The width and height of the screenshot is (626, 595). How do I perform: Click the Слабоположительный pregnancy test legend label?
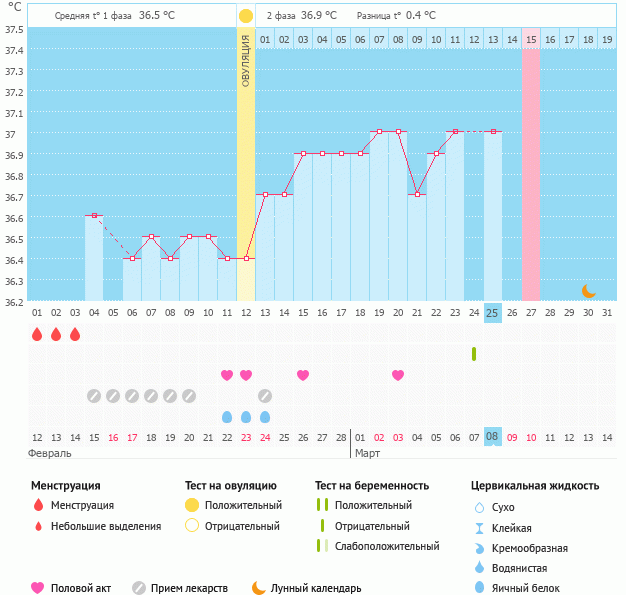coord(386,546)
